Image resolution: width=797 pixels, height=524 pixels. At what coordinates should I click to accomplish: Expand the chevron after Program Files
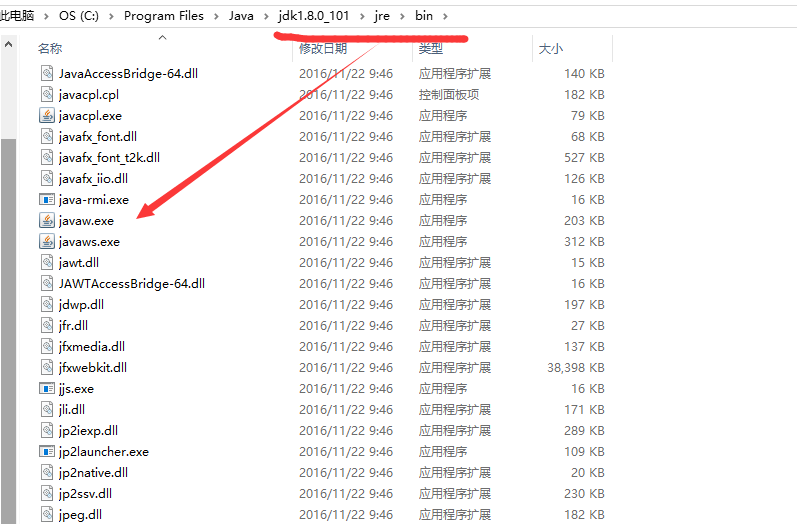coord(216,16)
